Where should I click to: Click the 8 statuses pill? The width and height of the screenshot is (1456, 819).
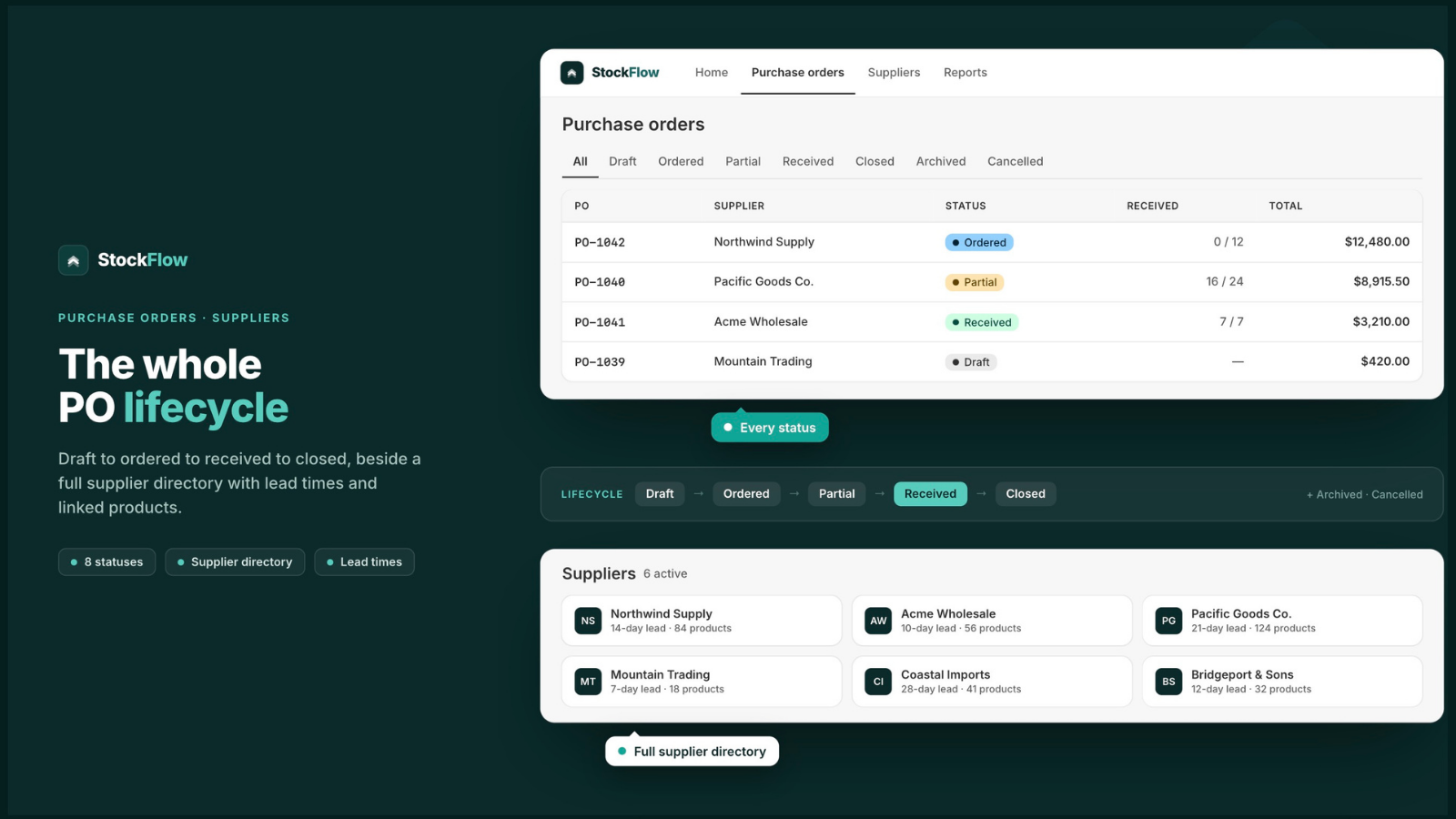click(x=107, y=562)
